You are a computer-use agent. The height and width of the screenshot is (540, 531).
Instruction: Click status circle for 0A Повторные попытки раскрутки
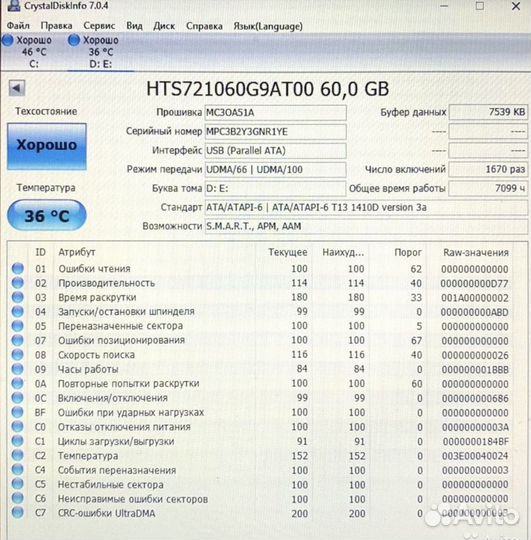18,383
